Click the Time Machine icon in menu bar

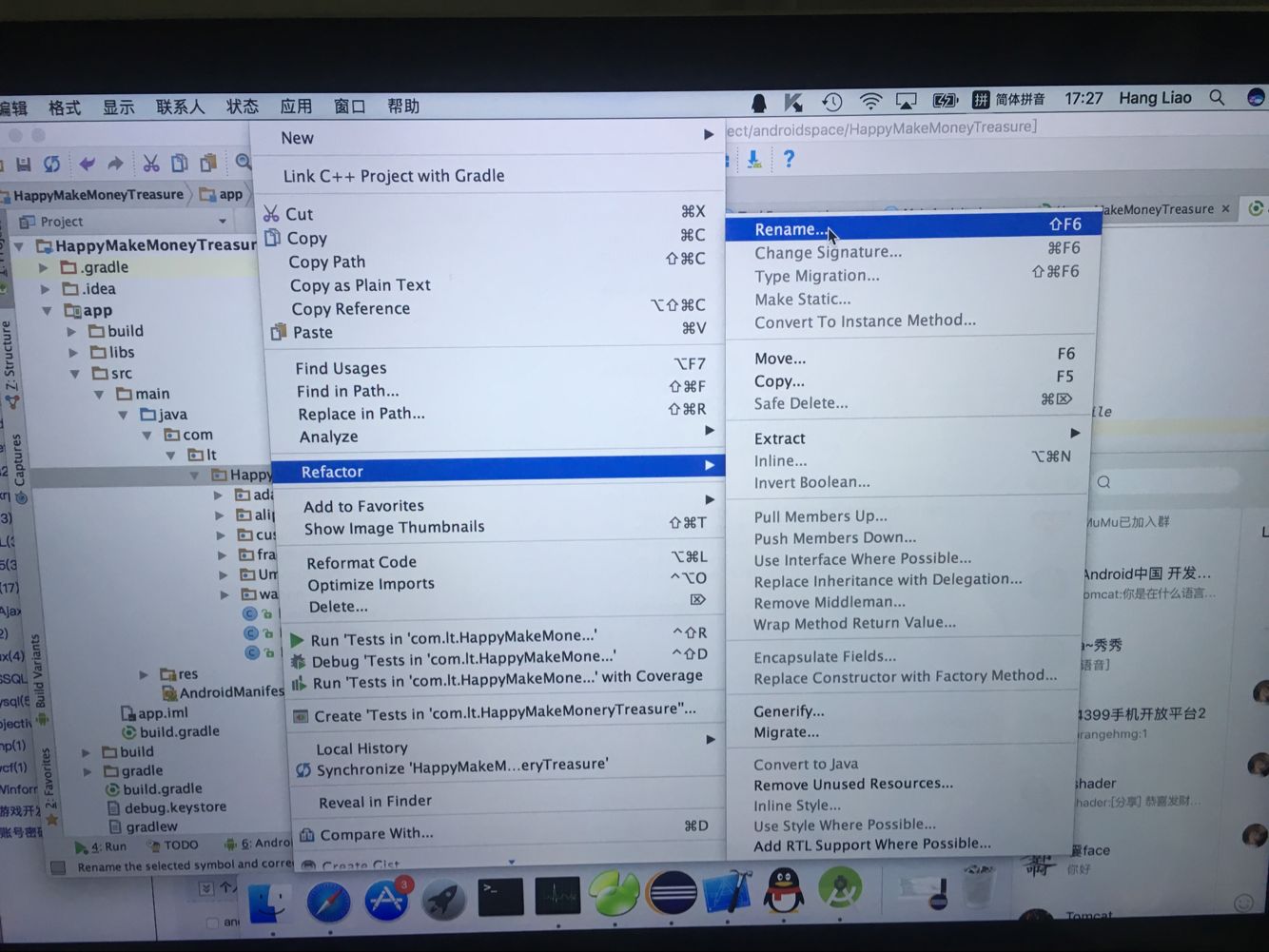coord(832,102)
